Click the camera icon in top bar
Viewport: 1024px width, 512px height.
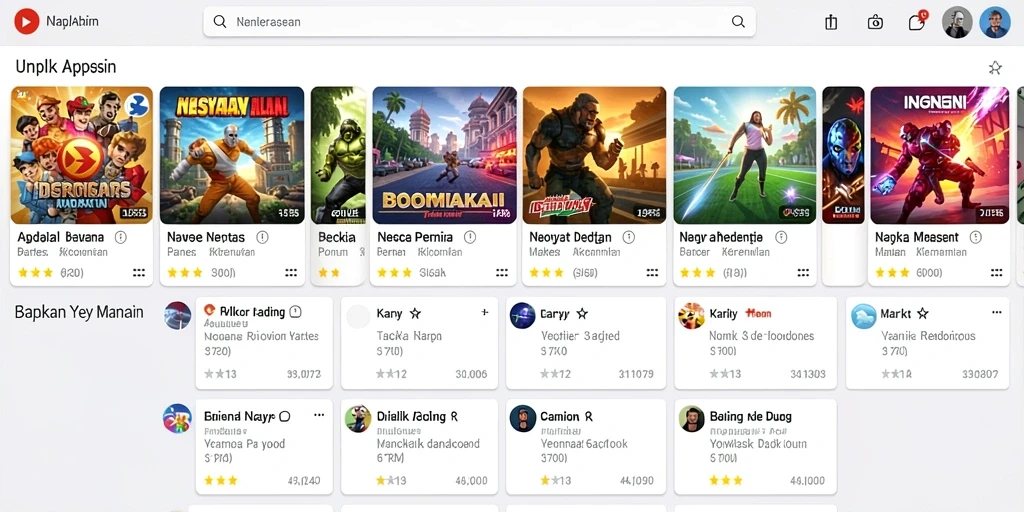click(x=875, y=22)
